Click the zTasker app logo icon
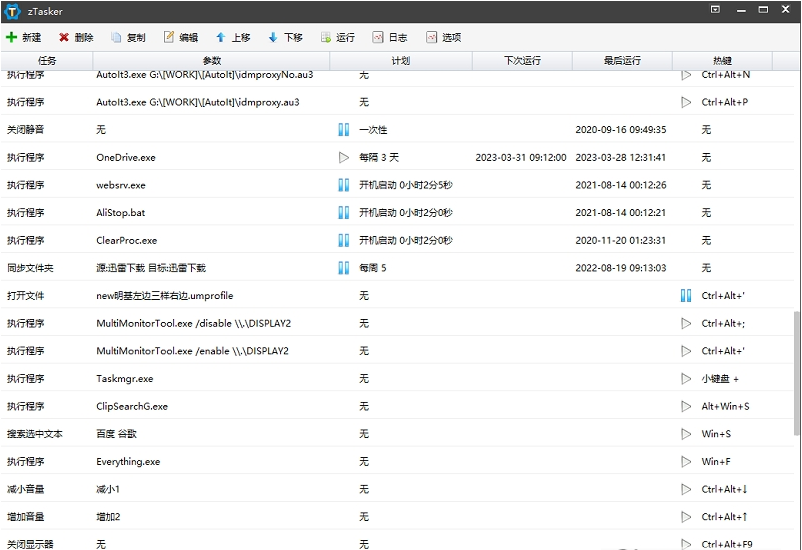Screen dimensions: 802x550 coord(12,11)
